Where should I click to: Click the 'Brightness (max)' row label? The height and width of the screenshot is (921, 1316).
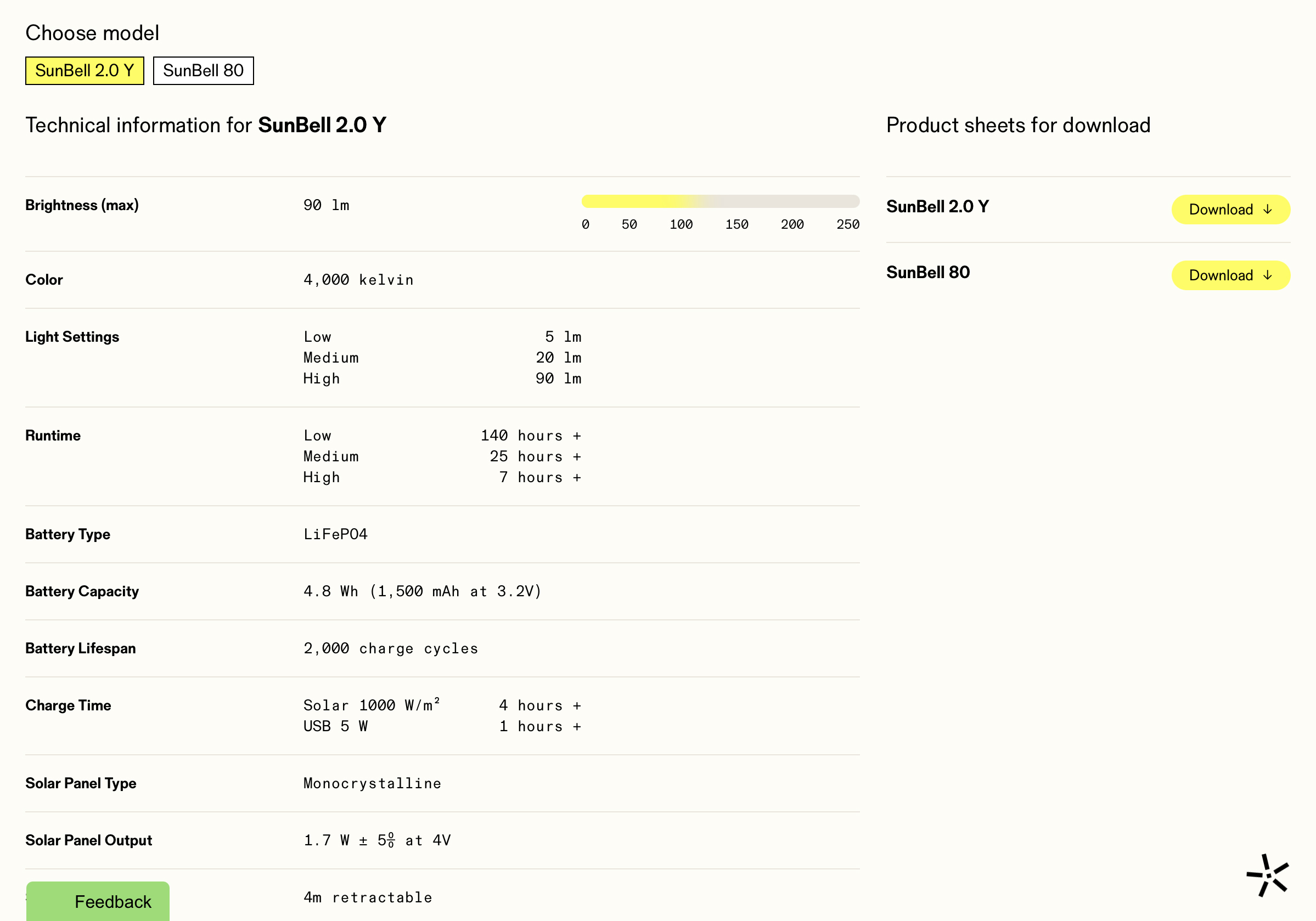click(x=82, y=205)
